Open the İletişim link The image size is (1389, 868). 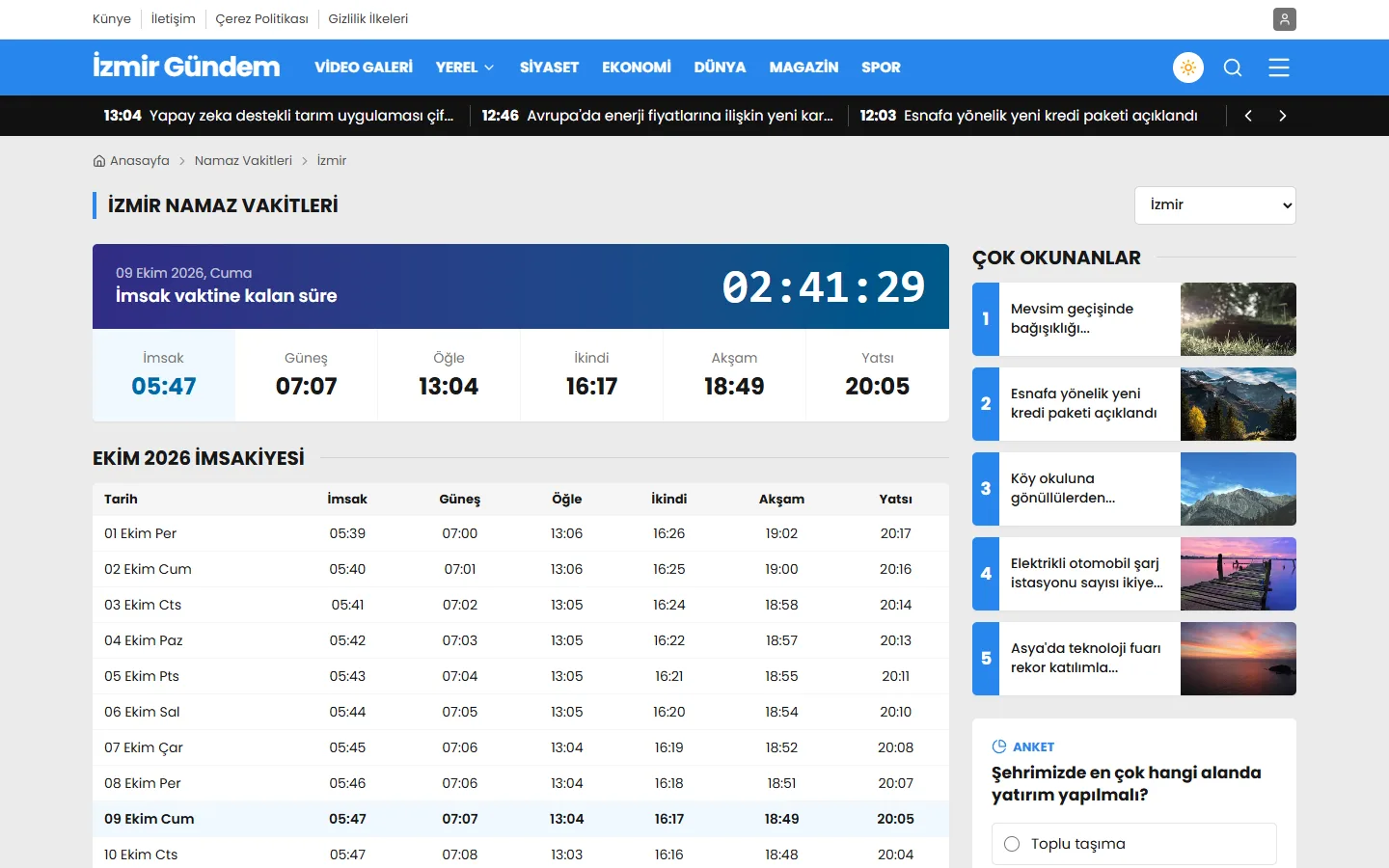[x=174, y=19]
